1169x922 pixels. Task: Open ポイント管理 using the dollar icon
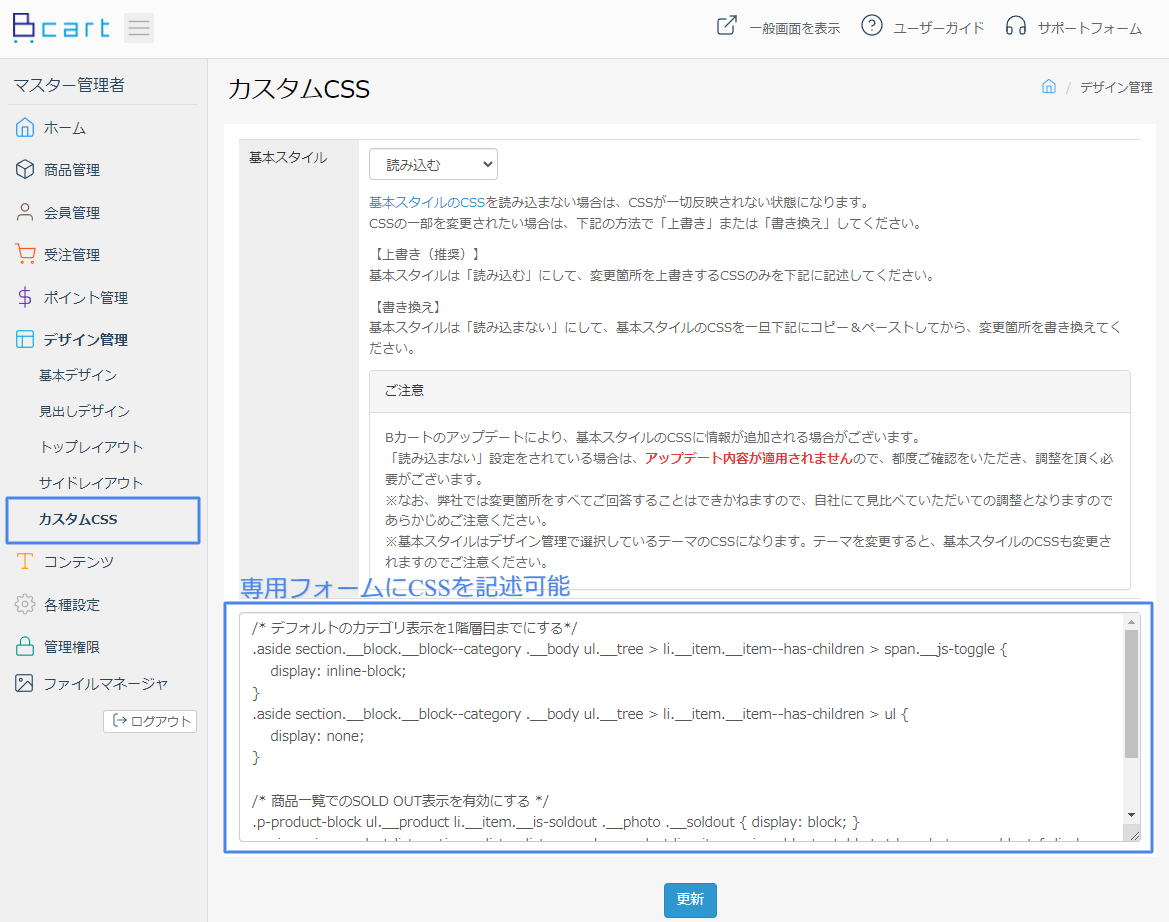point(24,296)
